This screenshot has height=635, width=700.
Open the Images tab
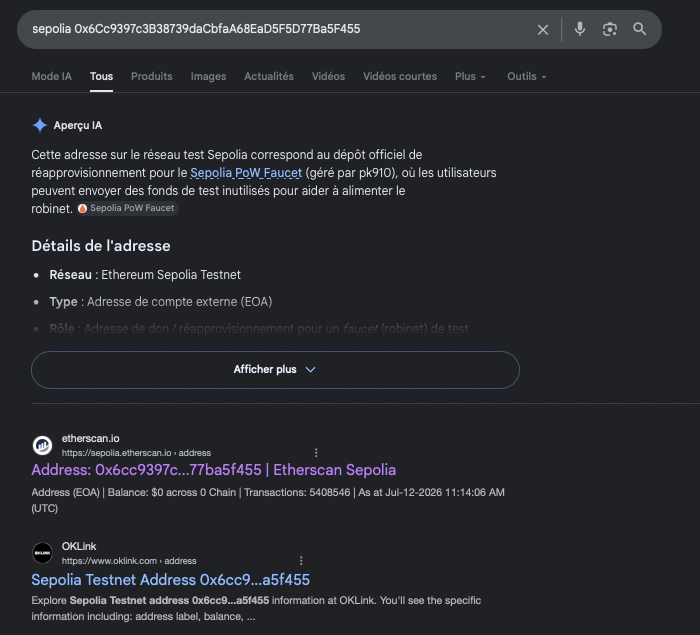[208, 76]
